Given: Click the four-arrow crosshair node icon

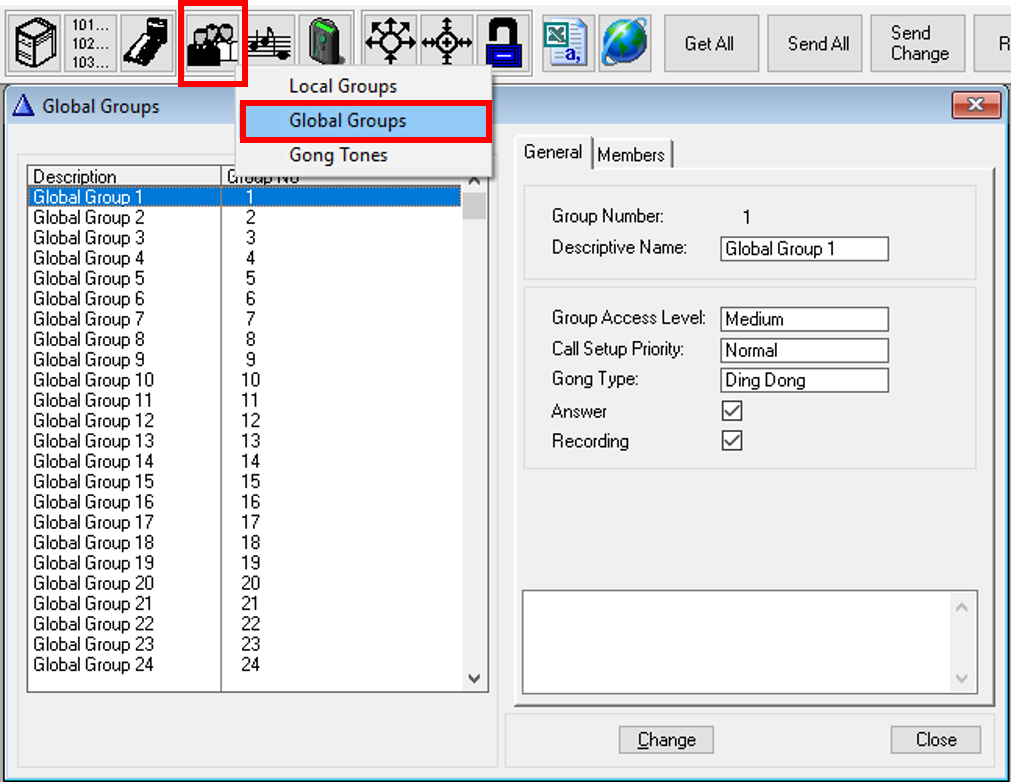Looking at the screenshot, I should [446, 43].
